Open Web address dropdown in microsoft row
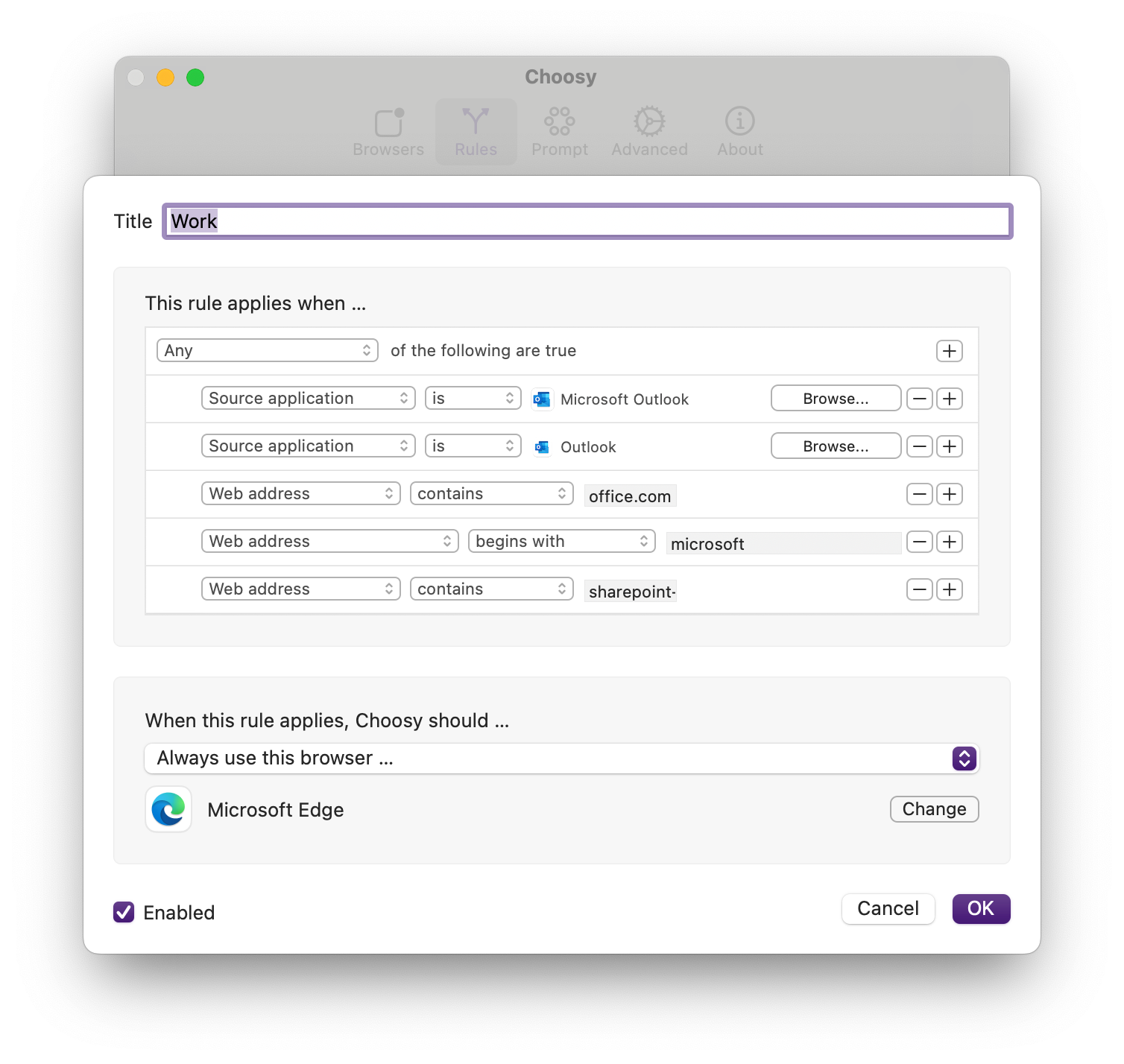Screen dimensions: 1124x1064 330,541
